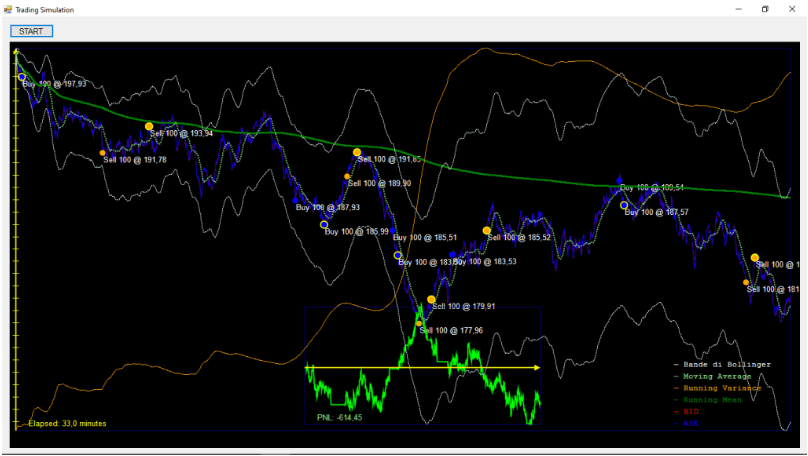Select the Buy 100 @ 185,99 circle marker
808x456 pixels.
click(324, 225)
